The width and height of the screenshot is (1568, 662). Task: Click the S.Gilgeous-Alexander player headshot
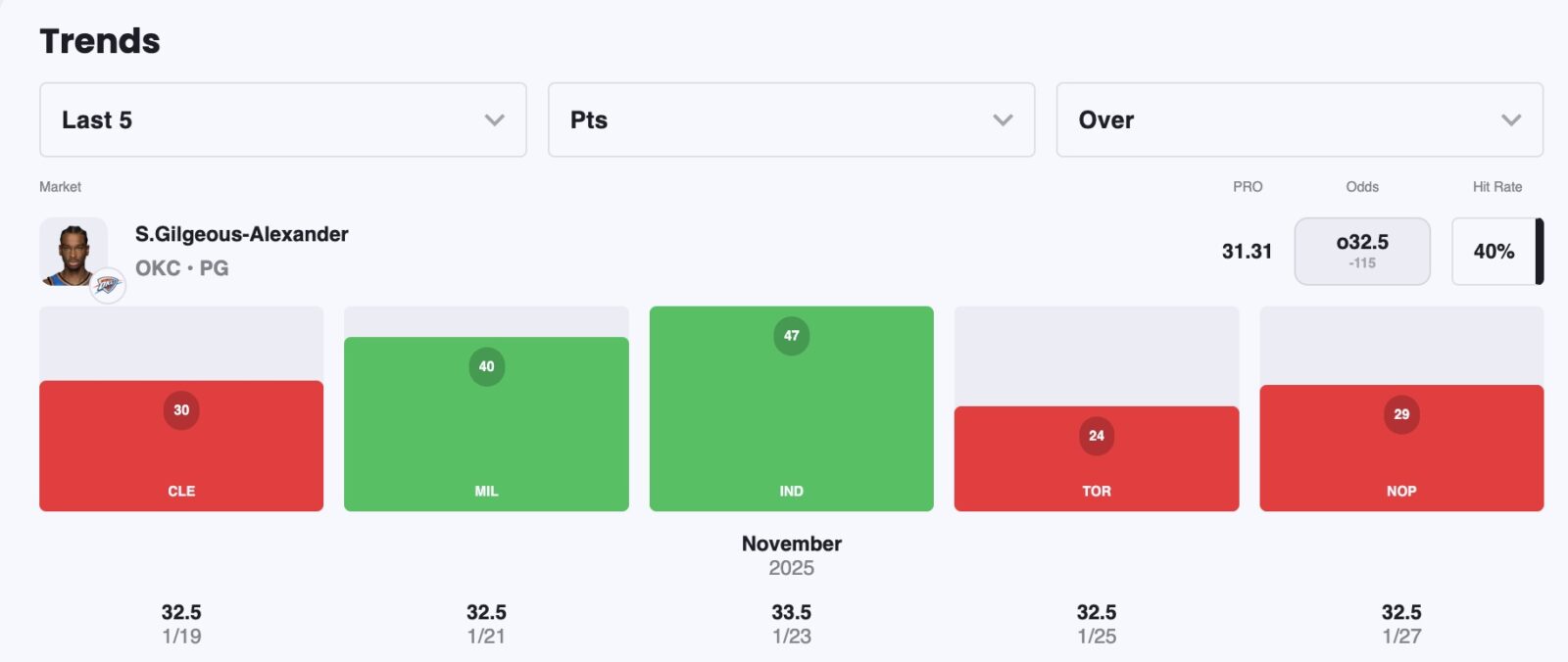(x=73, y=253)
